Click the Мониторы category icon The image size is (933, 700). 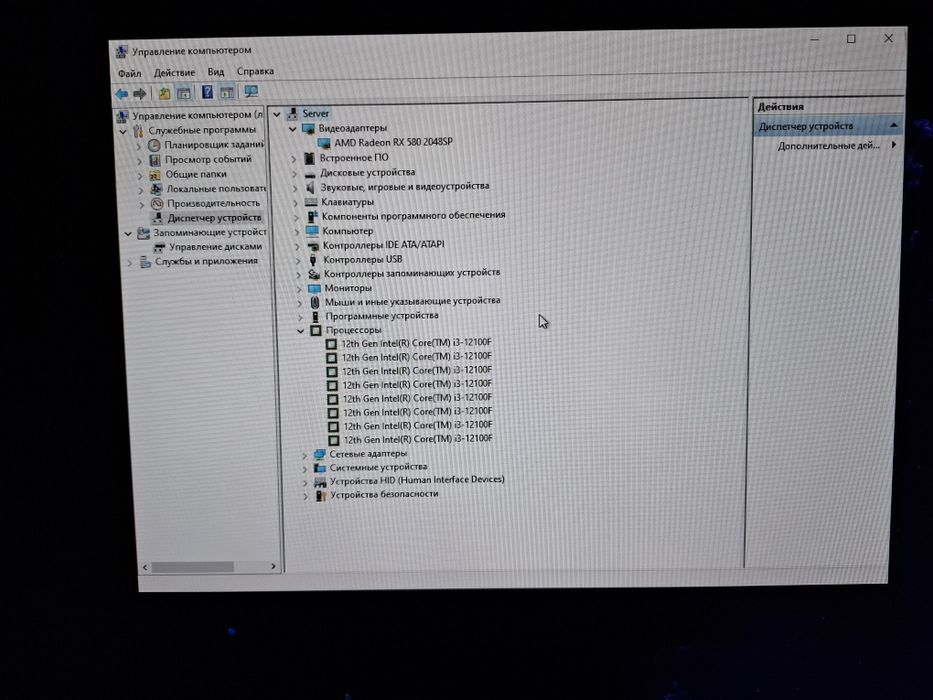[314, 289]
